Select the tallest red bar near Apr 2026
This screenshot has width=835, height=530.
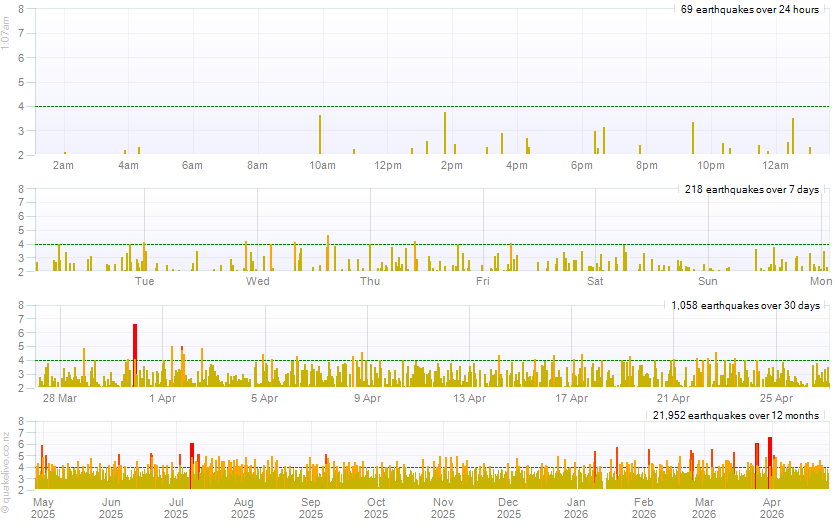pos(770,462)
